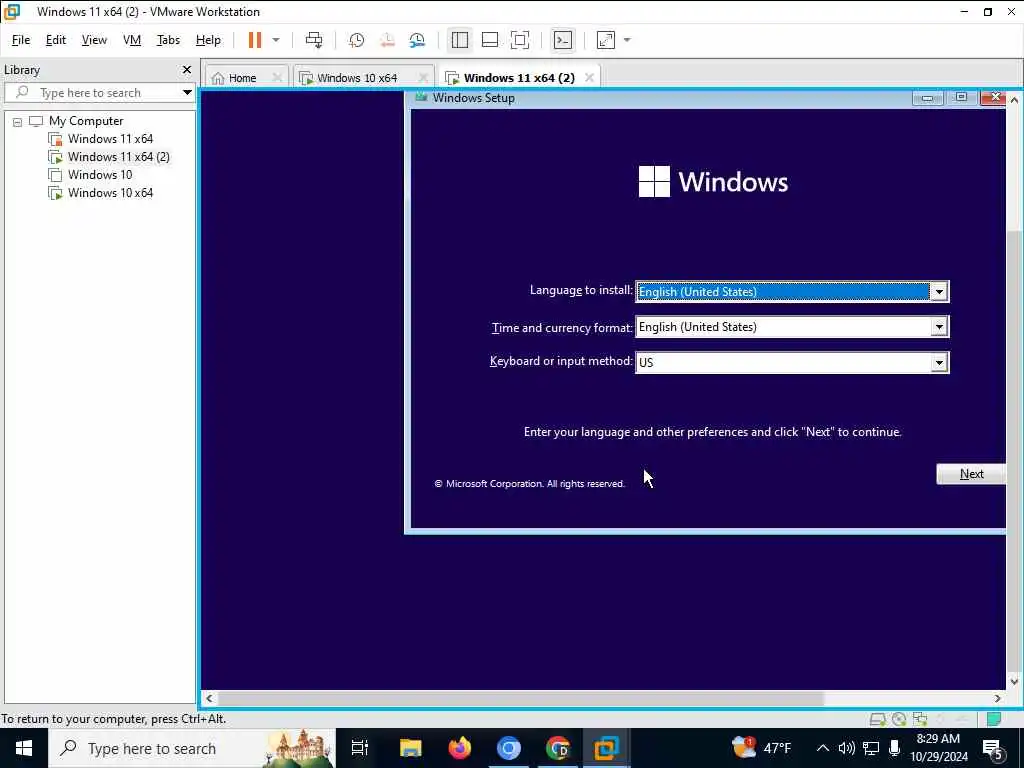This screenshot has width=1024, height=768.
Task: Click the network adapter status icon
Action: coord(920,719)
